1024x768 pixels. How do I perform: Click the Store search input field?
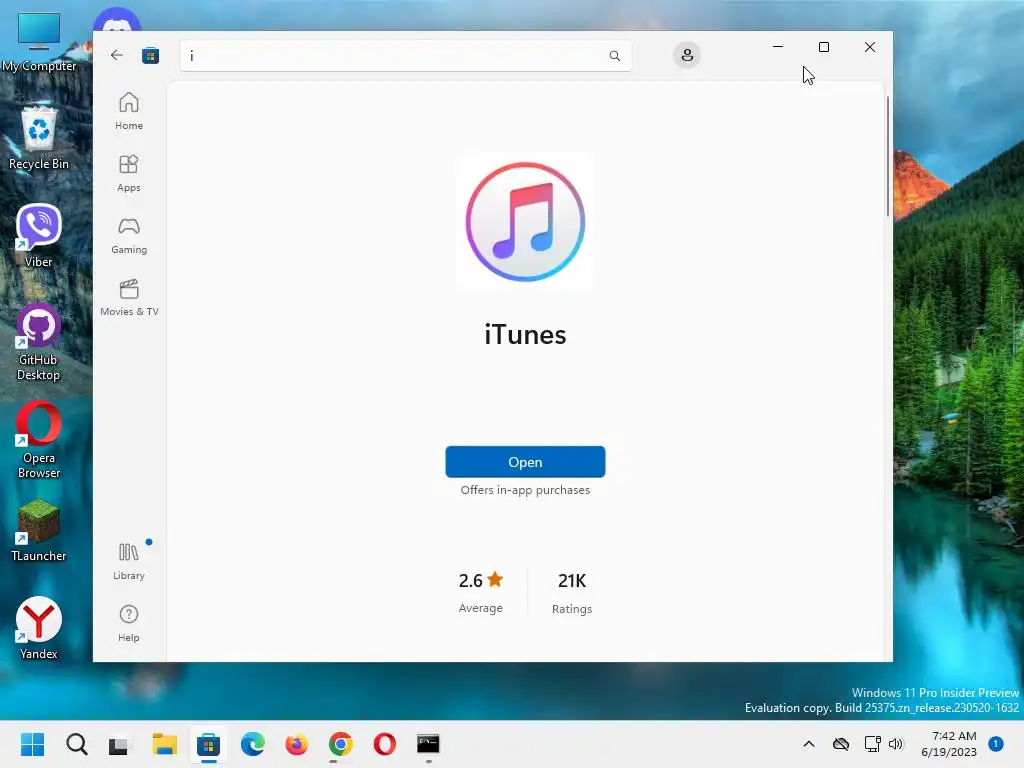tap(406, 56)
